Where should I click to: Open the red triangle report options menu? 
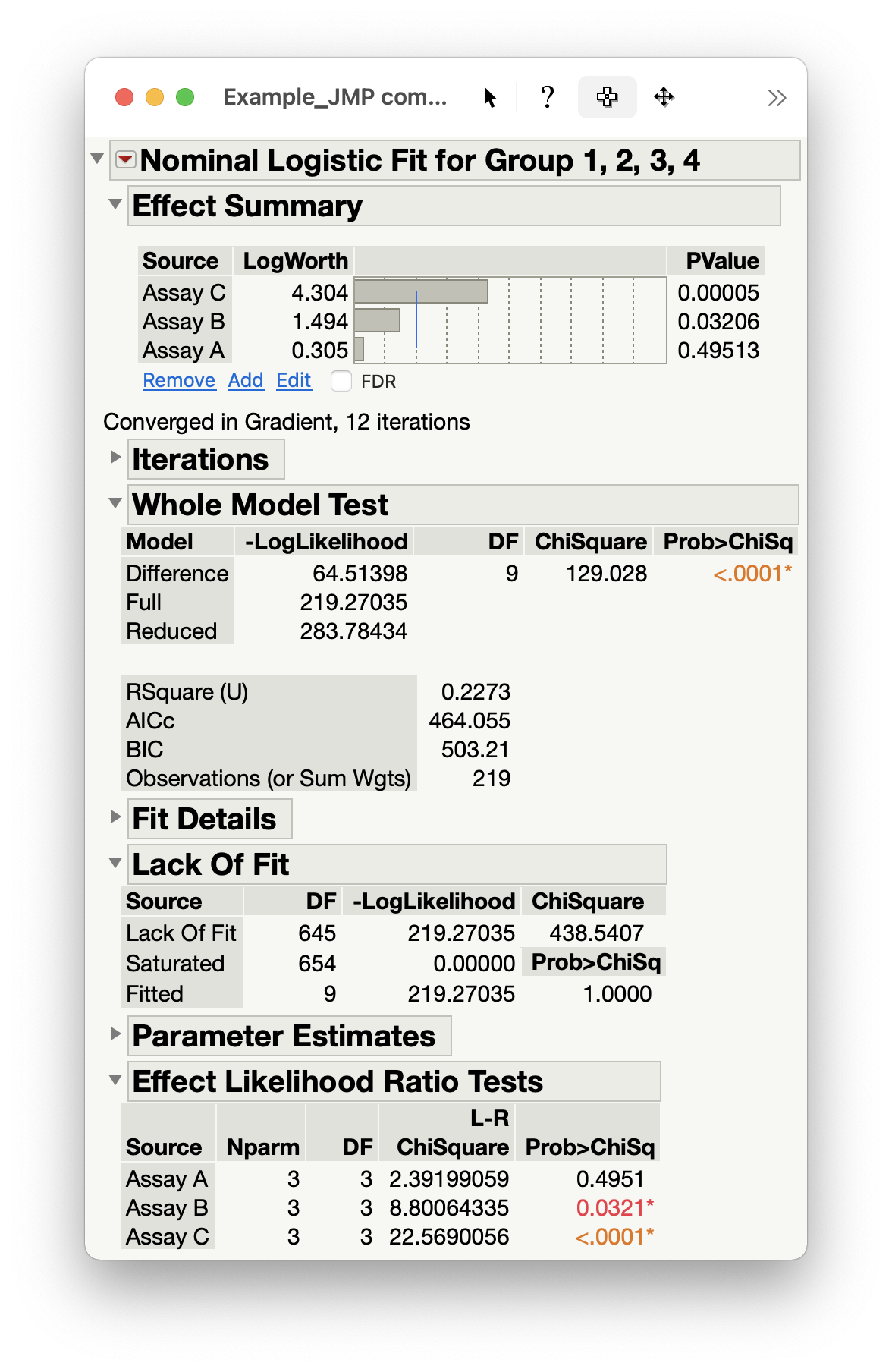pyautogui.click(x=125, y=160)
